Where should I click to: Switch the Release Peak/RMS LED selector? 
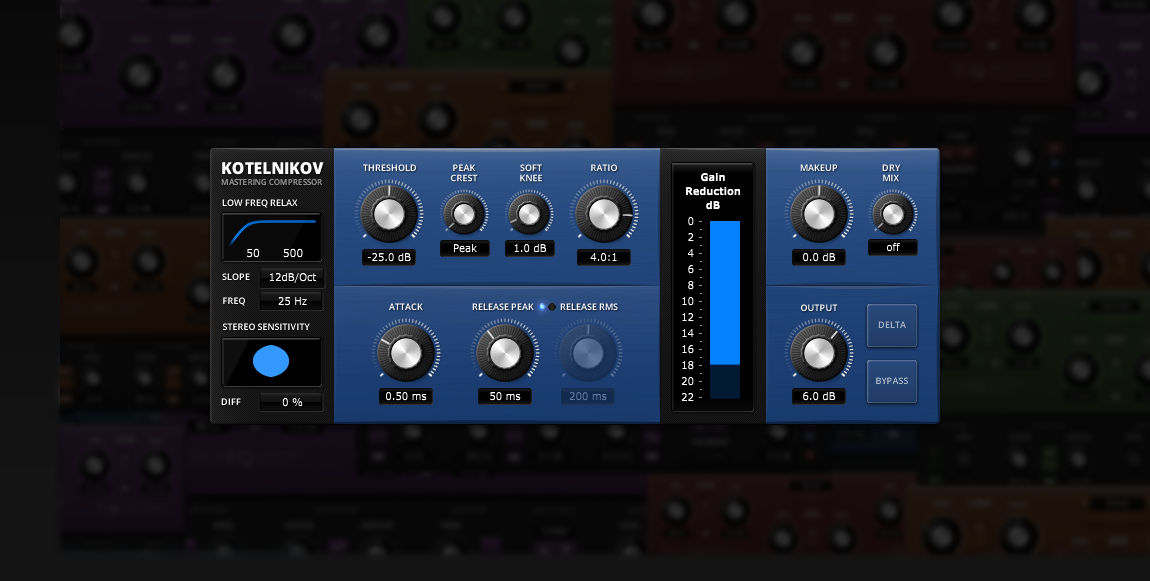[x=547, y=307]
